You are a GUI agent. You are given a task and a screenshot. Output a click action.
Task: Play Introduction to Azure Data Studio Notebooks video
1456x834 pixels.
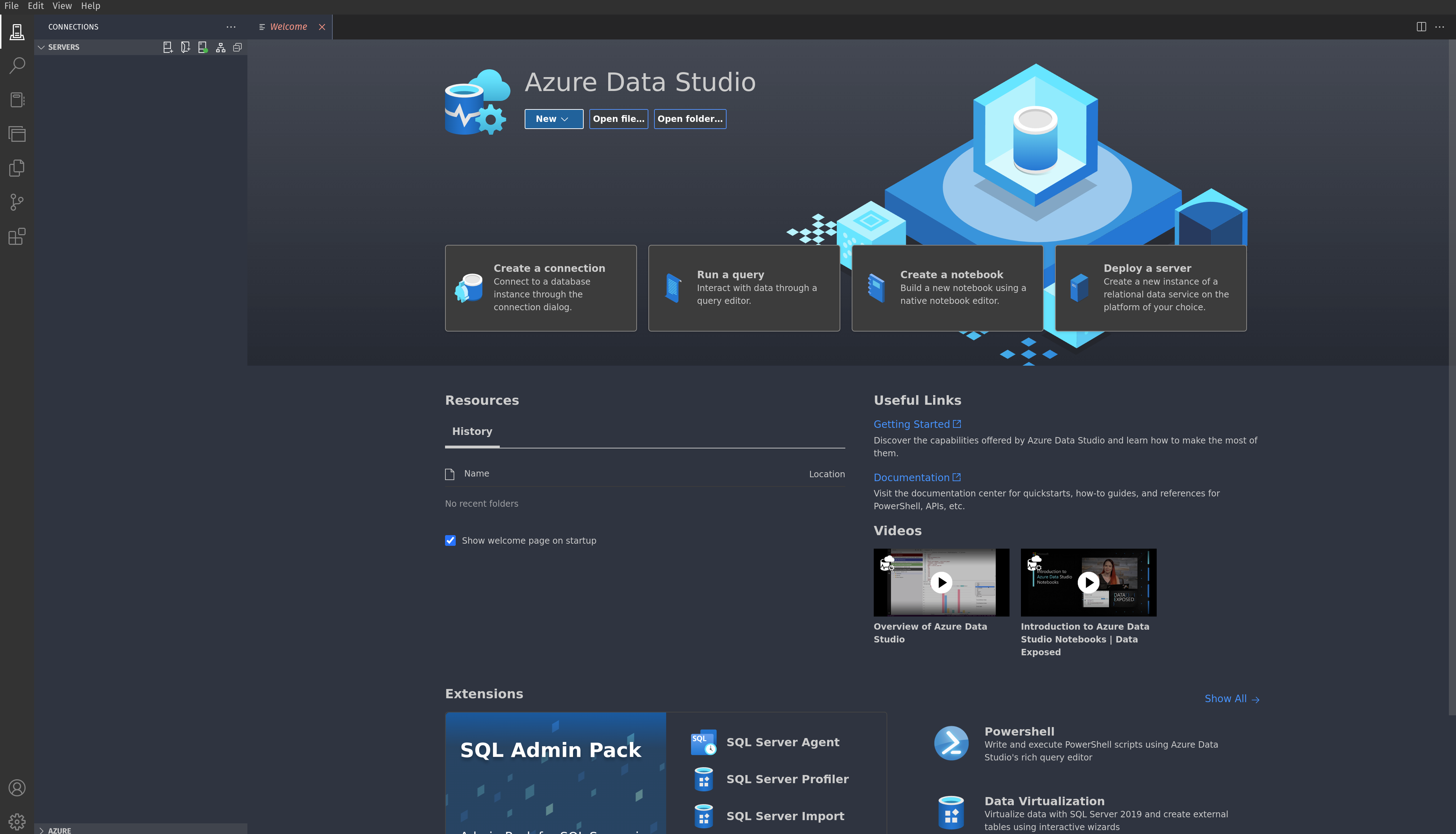(x=1089, y=582)
